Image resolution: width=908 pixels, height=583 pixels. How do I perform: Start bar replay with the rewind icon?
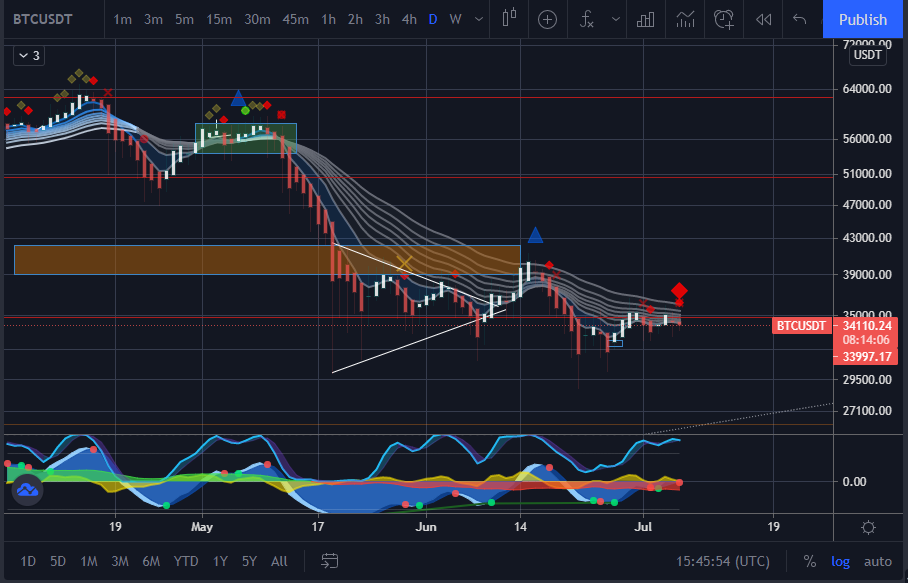pos(763,20)
